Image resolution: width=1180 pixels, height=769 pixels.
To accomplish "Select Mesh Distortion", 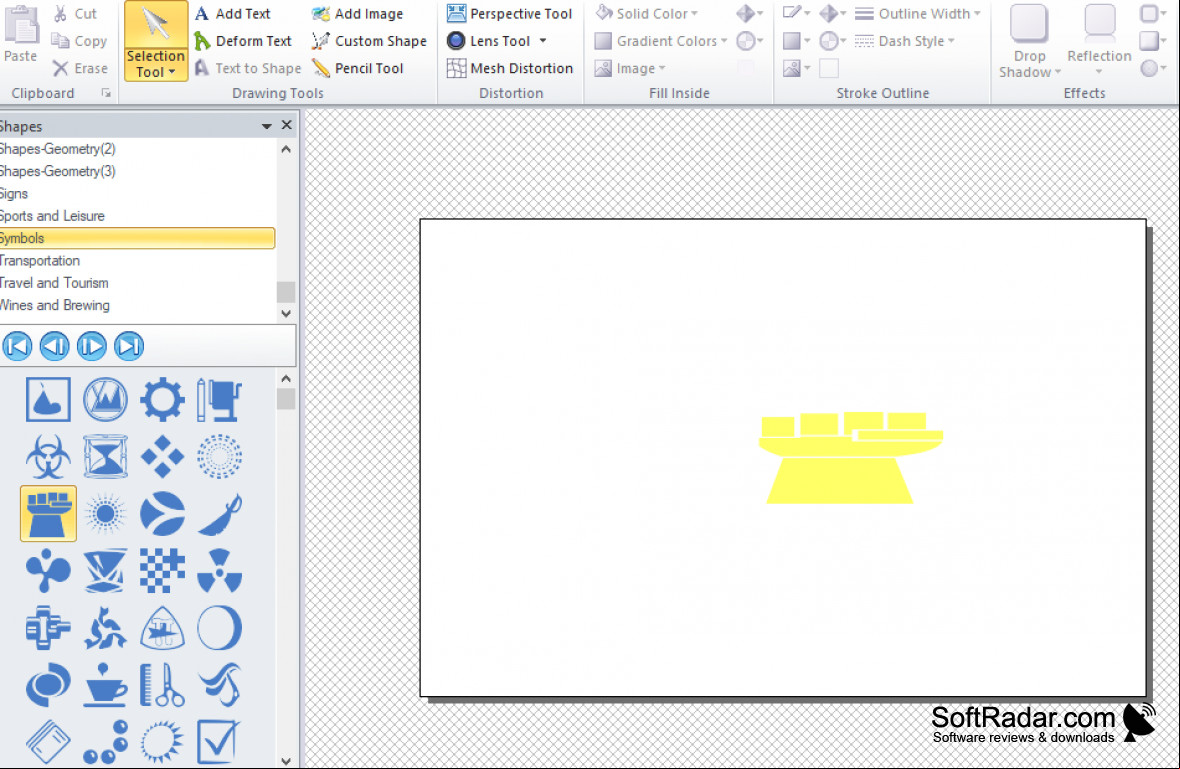I will click(x=509, y=68).
